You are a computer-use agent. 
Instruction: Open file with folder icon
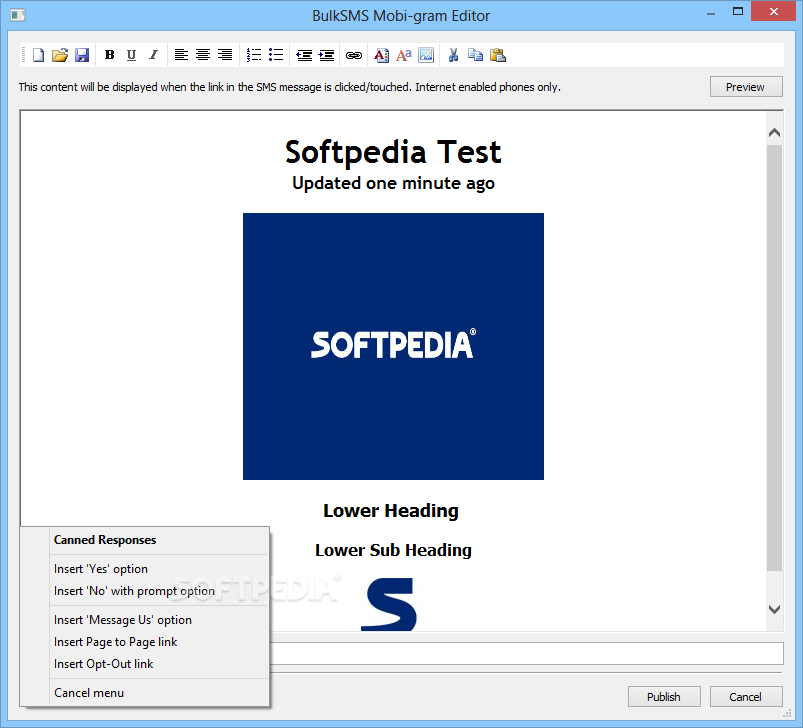pyautogui.click(x=60, y=55)
